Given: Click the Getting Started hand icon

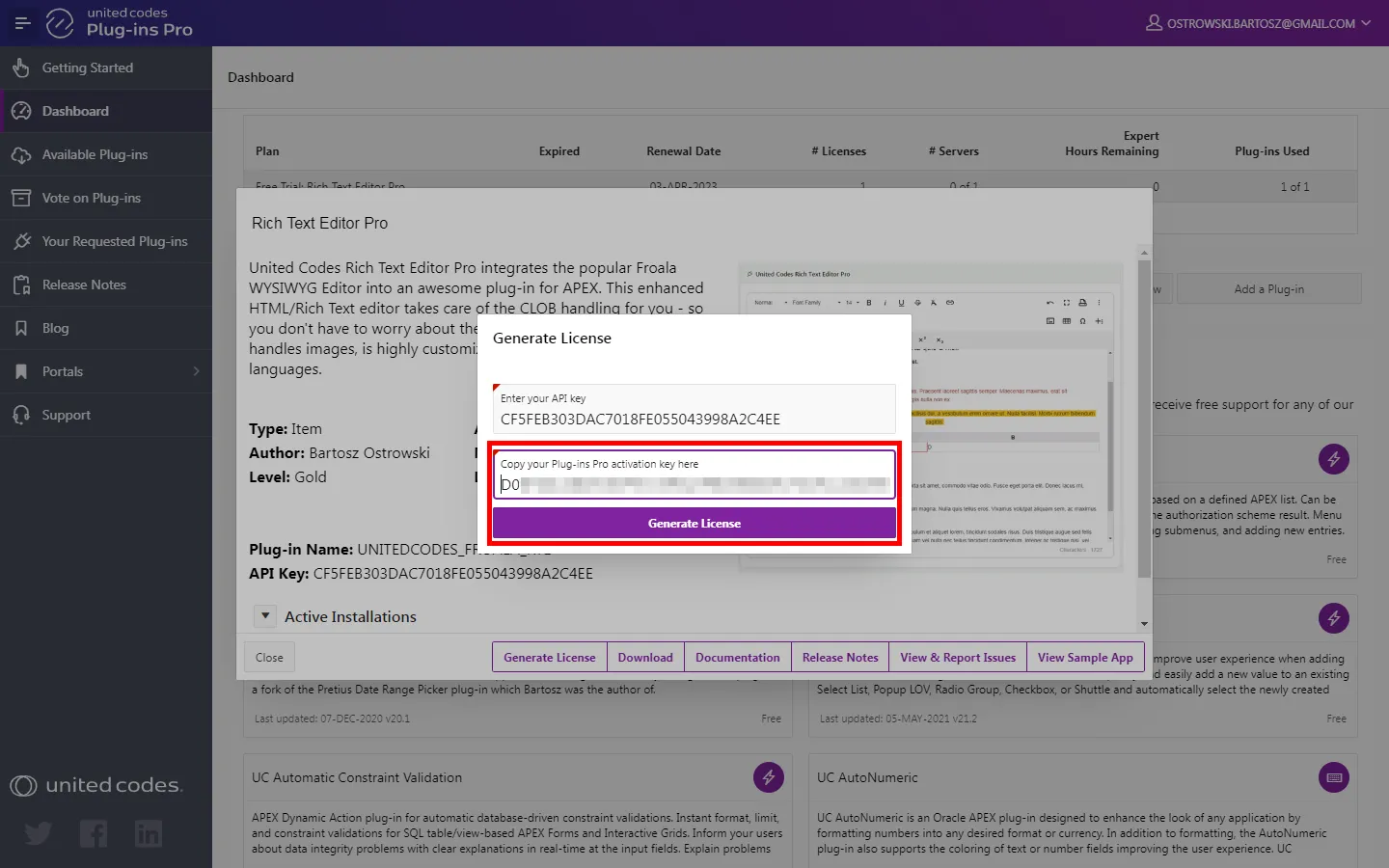Looking at the screenshot, I should point(21,68).
